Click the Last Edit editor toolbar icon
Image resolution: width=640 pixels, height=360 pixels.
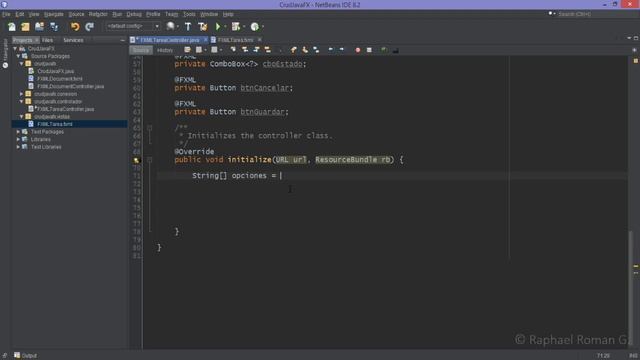coord(187,50)
